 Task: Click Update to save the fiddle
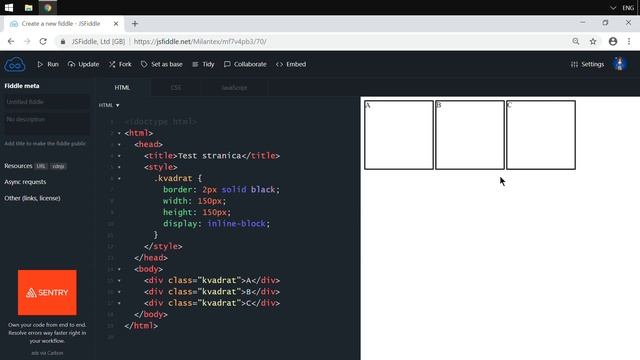pos(84,64)
